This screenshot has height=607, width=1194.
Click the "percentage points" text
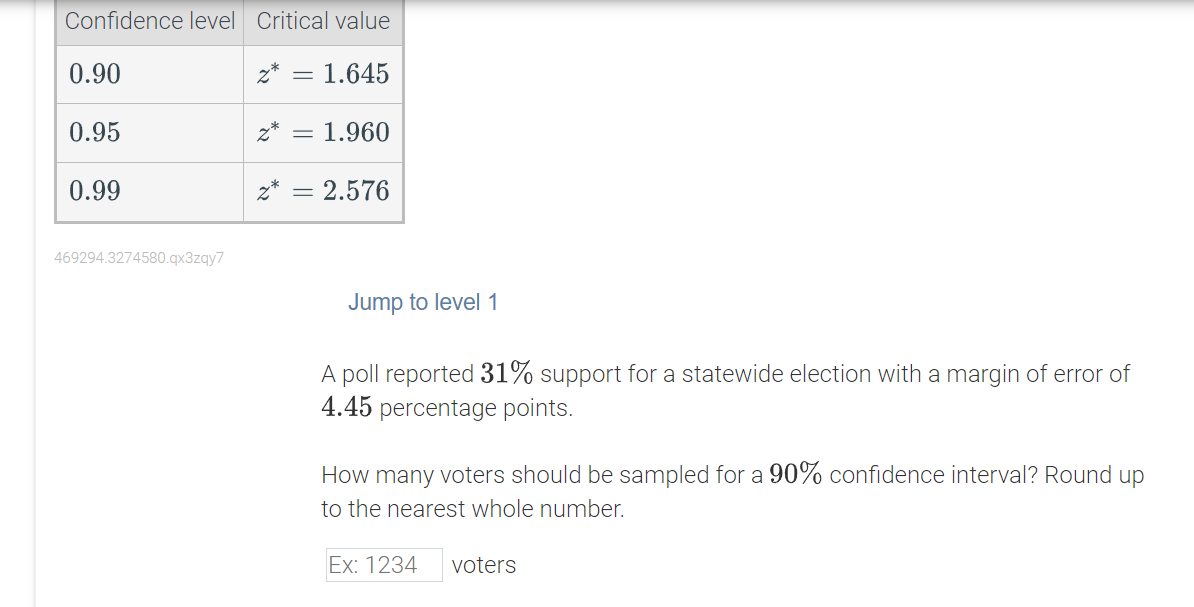click(476, 408)
